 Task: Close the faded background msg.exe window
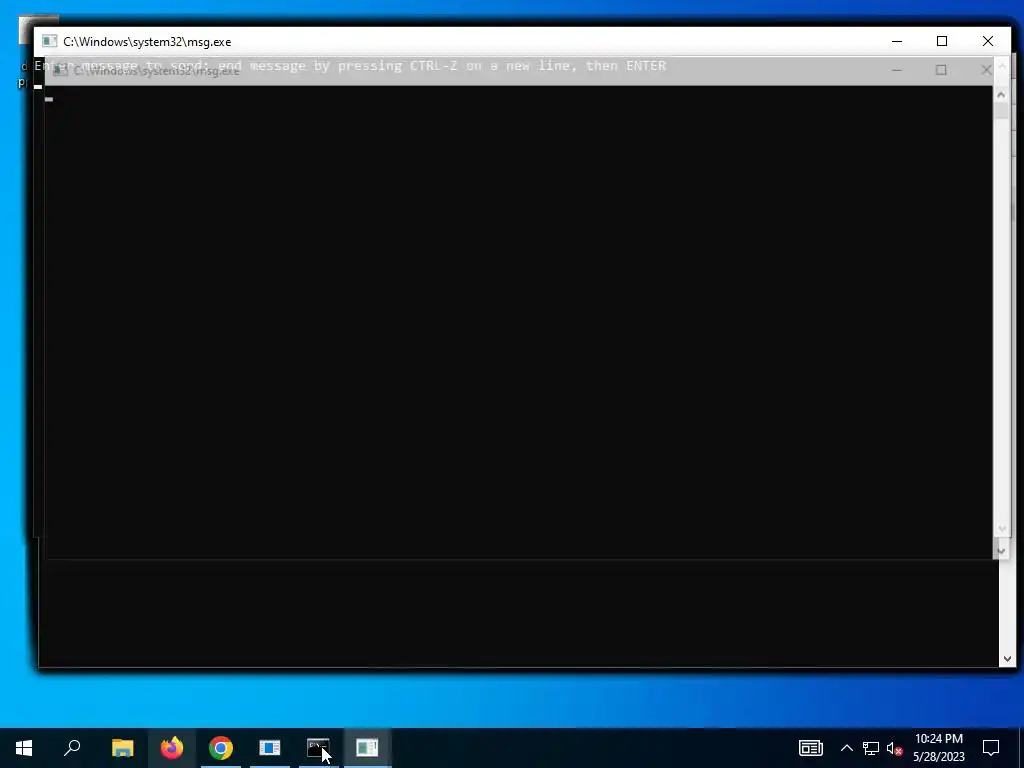pyautogui.click(x=986, y=70)
